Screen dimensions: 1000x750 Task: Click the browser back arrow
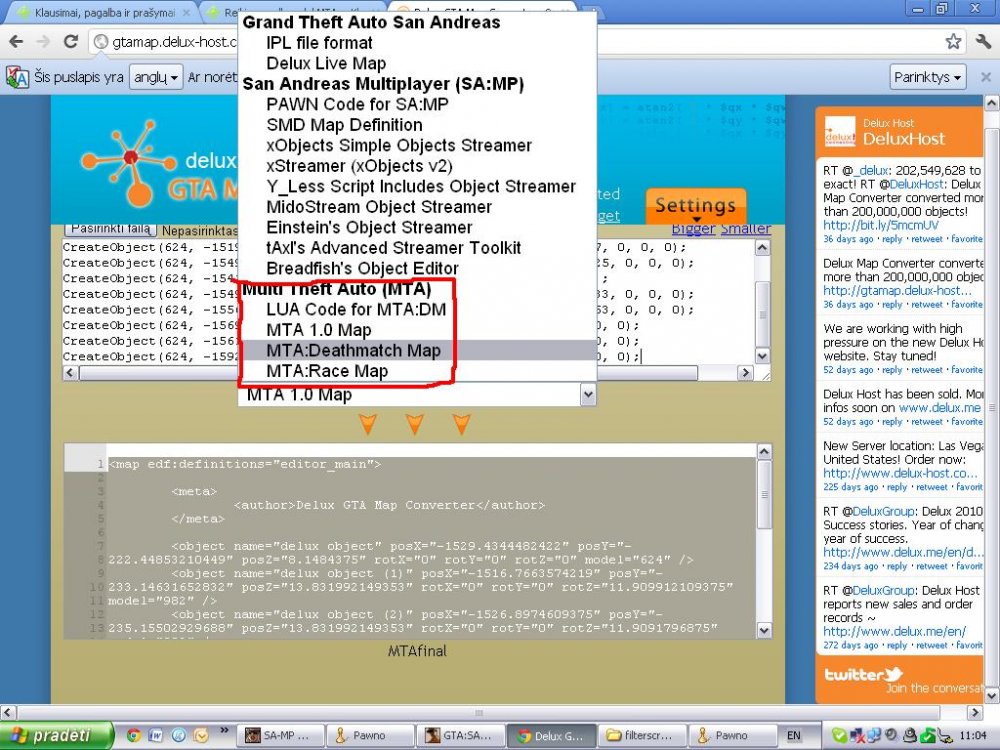[x=16, y=42]
